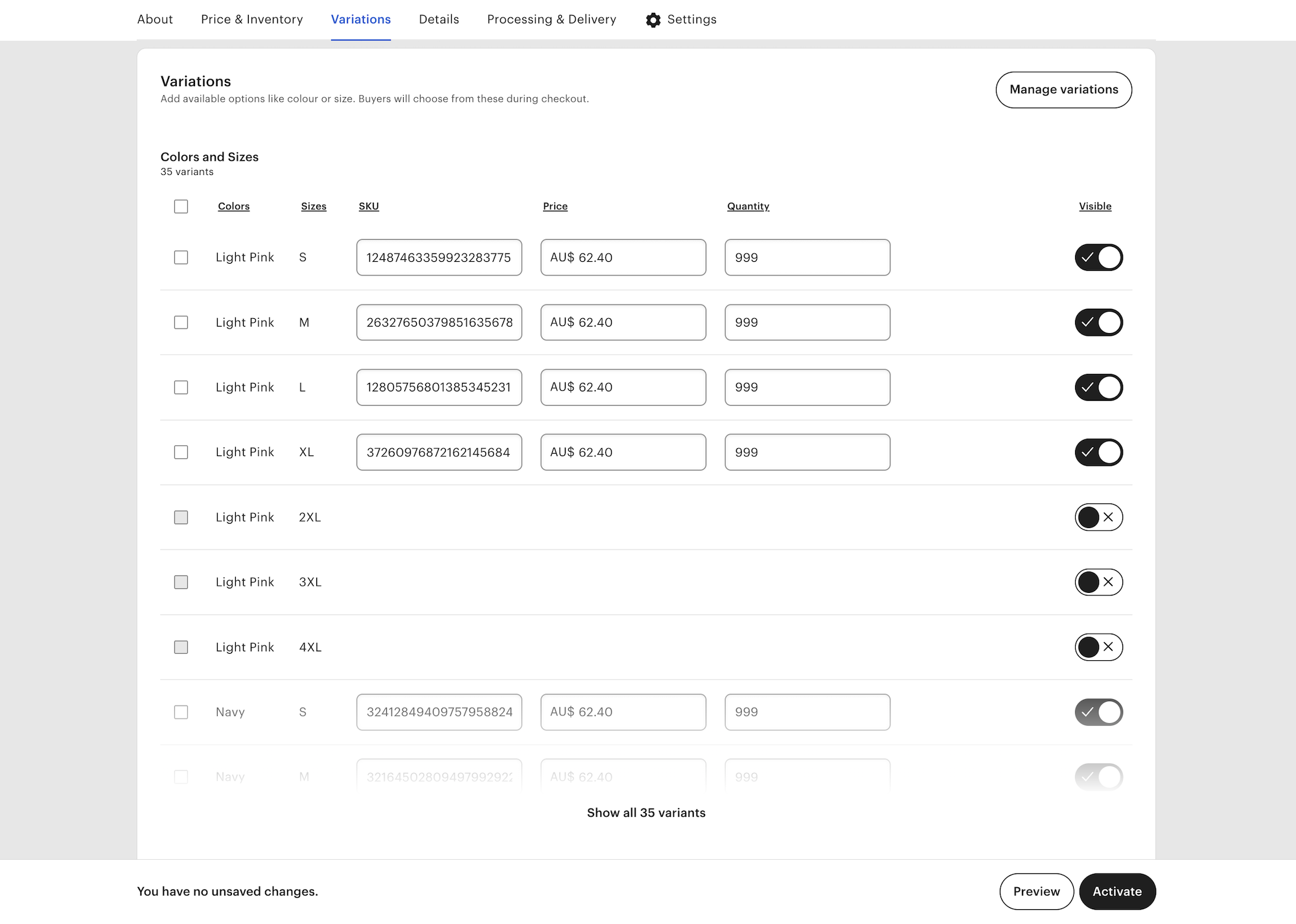This screenshot has width=1296, height=924.
Task: Focus the Light Pink L price field
Action: [x=623, y=387]
